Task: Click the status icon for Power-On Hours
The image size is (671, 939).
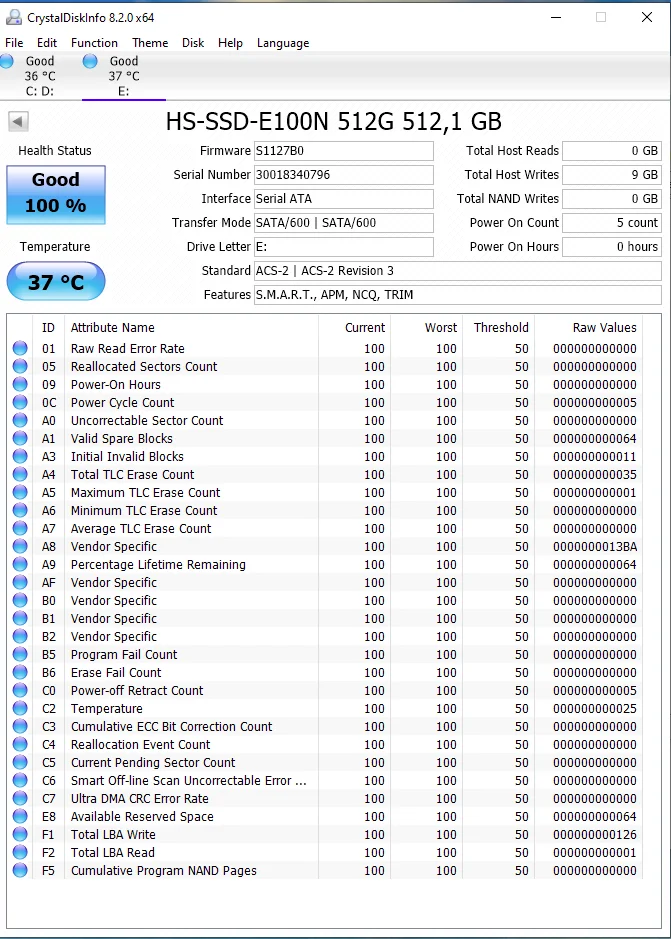Action: 20,384
